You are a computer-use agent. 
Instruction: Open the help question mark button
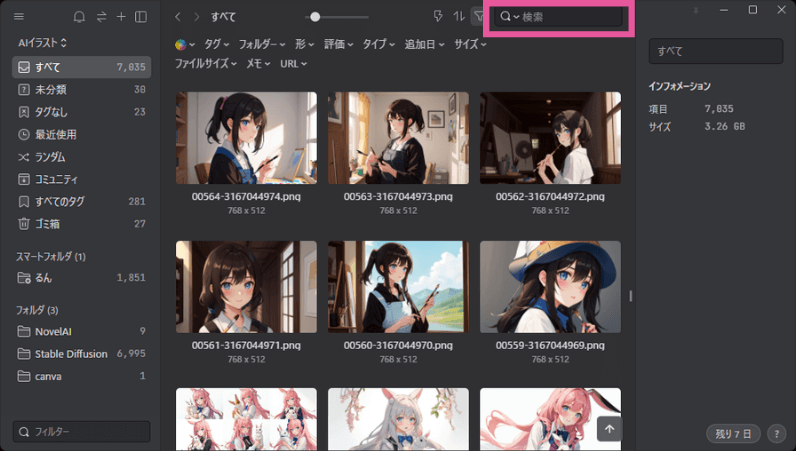click(776, 434)
